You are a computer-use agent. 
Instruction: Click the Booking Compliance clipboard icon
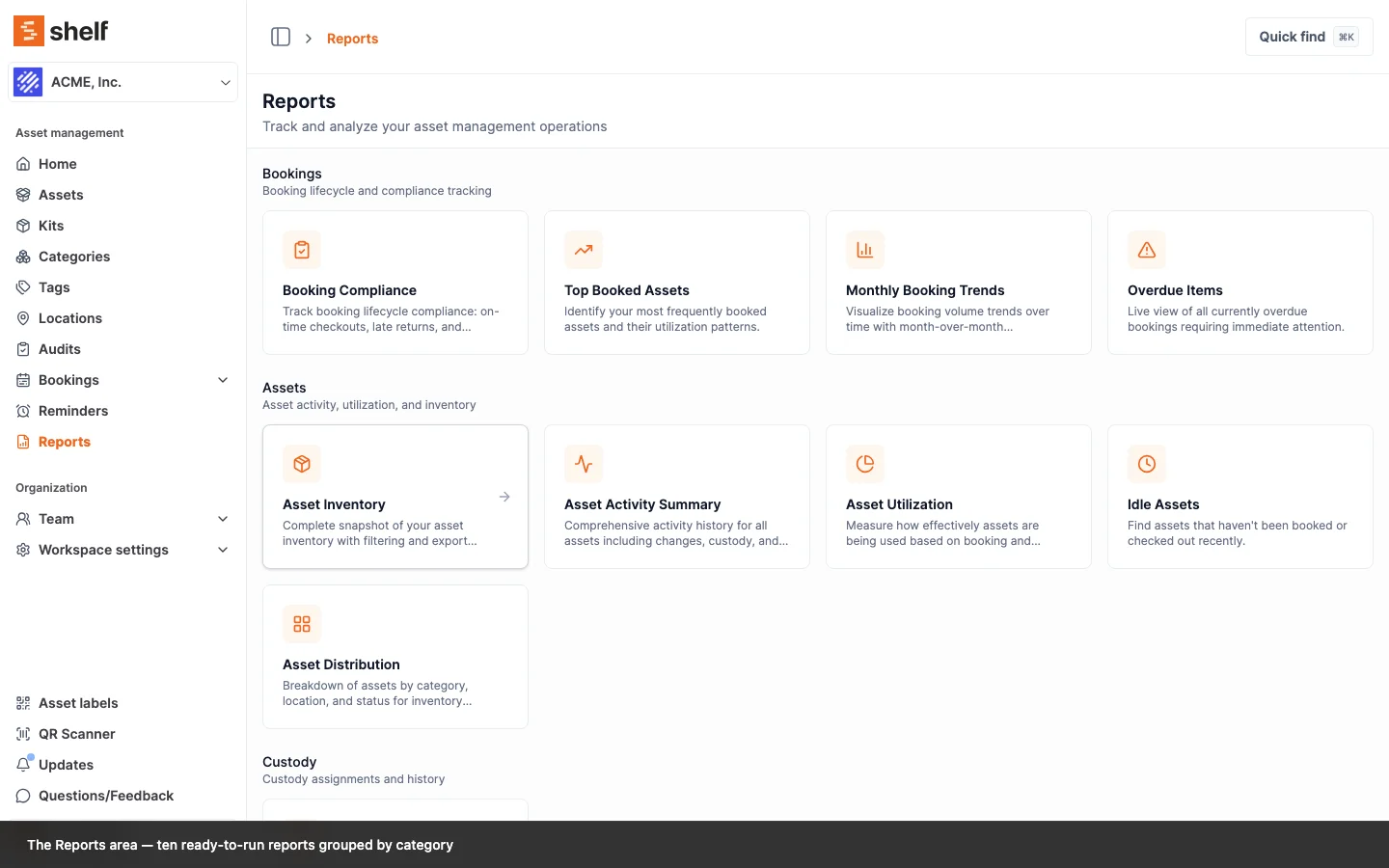pyautogui.click(x=302, y=250)
